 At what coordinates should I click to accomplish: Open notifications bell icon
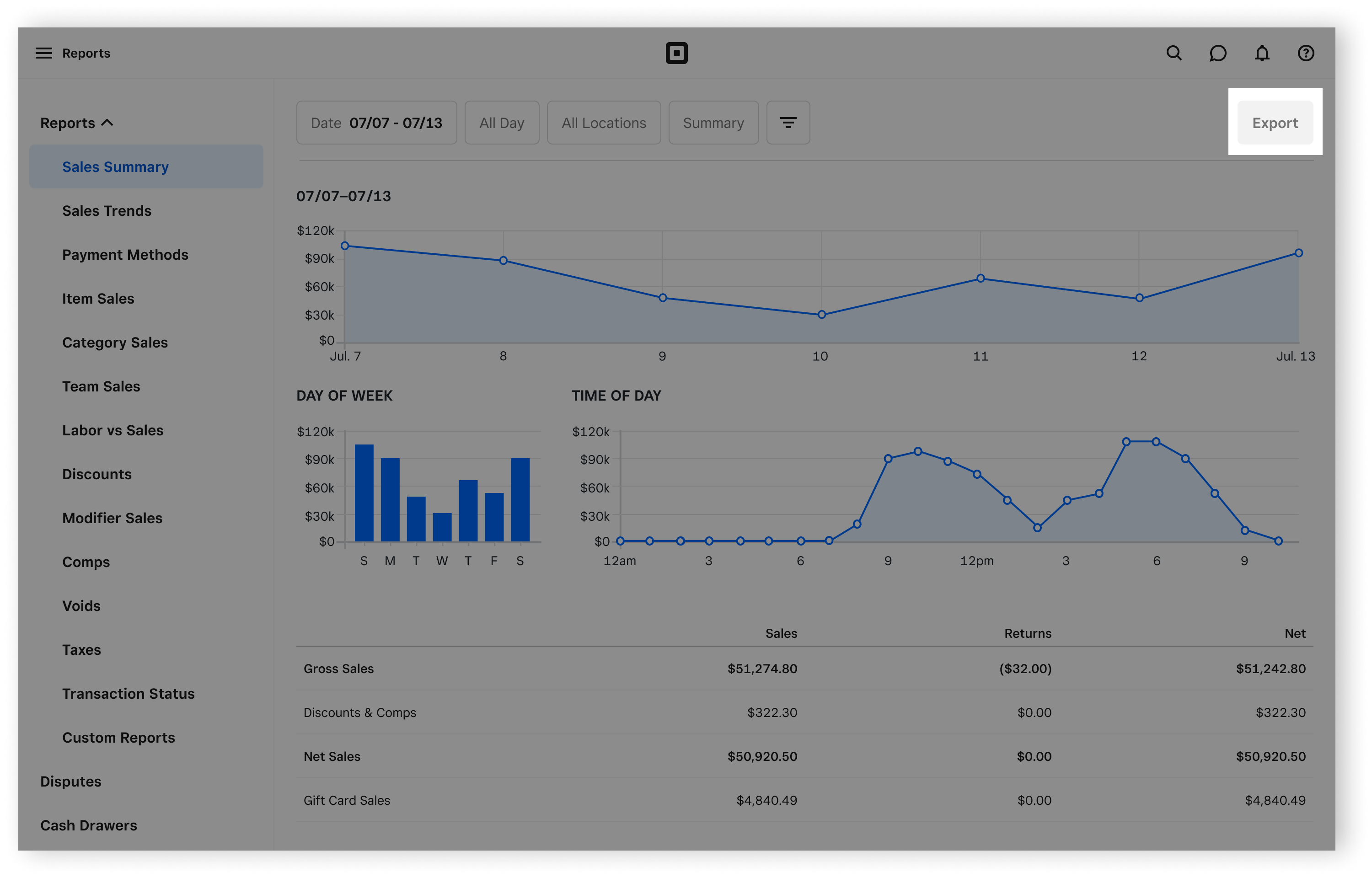1262,53
